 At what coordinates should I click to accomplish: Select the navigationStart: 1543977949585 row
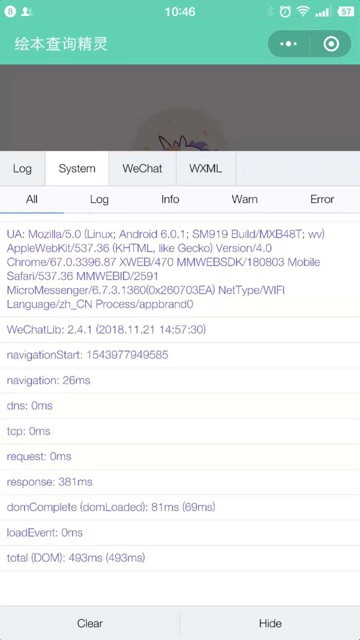(180, 355)
